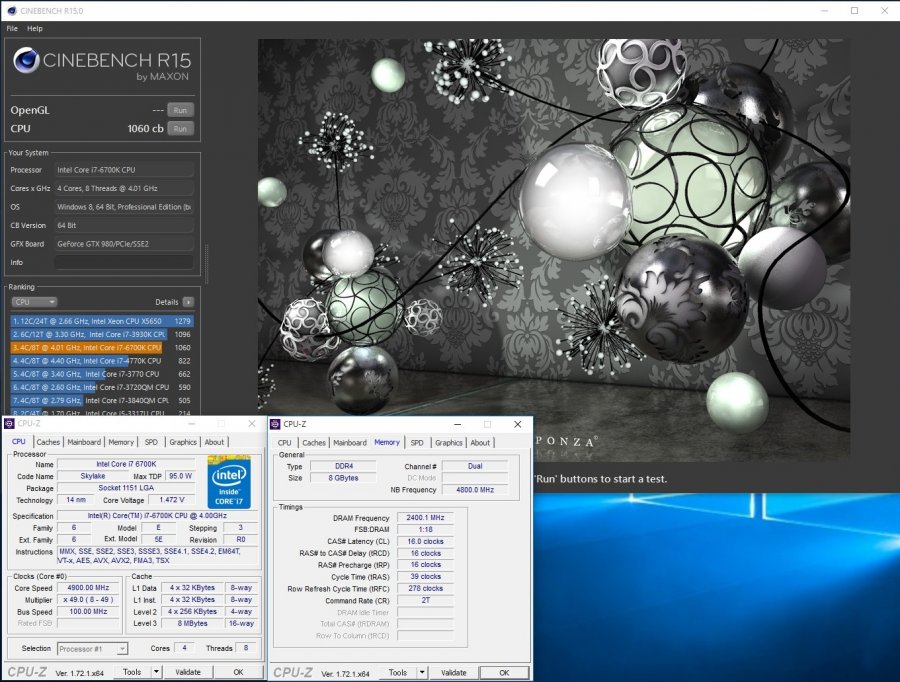Click Tools button in right CPU-Z
Viewport: 900px width, 682px height.
(398, 672)
